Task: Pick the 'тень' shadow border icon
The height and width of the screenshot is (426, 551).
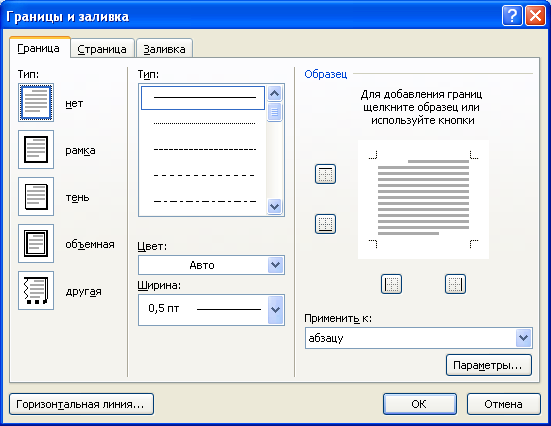Action: [36, 196]
